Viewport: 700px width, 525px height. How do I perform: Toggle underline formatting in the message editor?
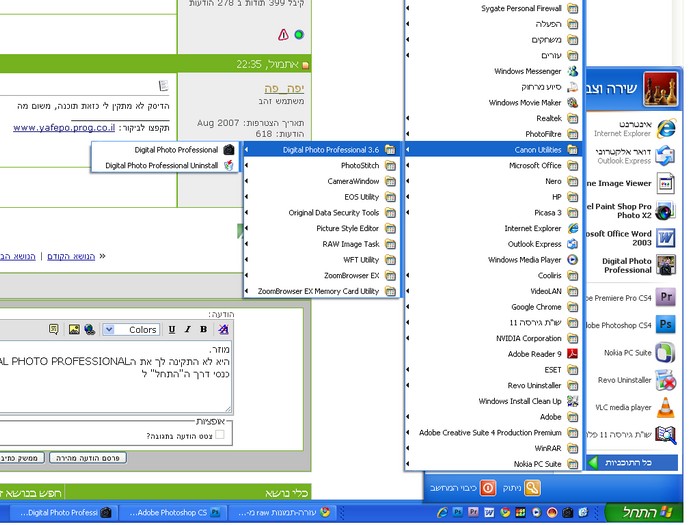coord(172,329)
